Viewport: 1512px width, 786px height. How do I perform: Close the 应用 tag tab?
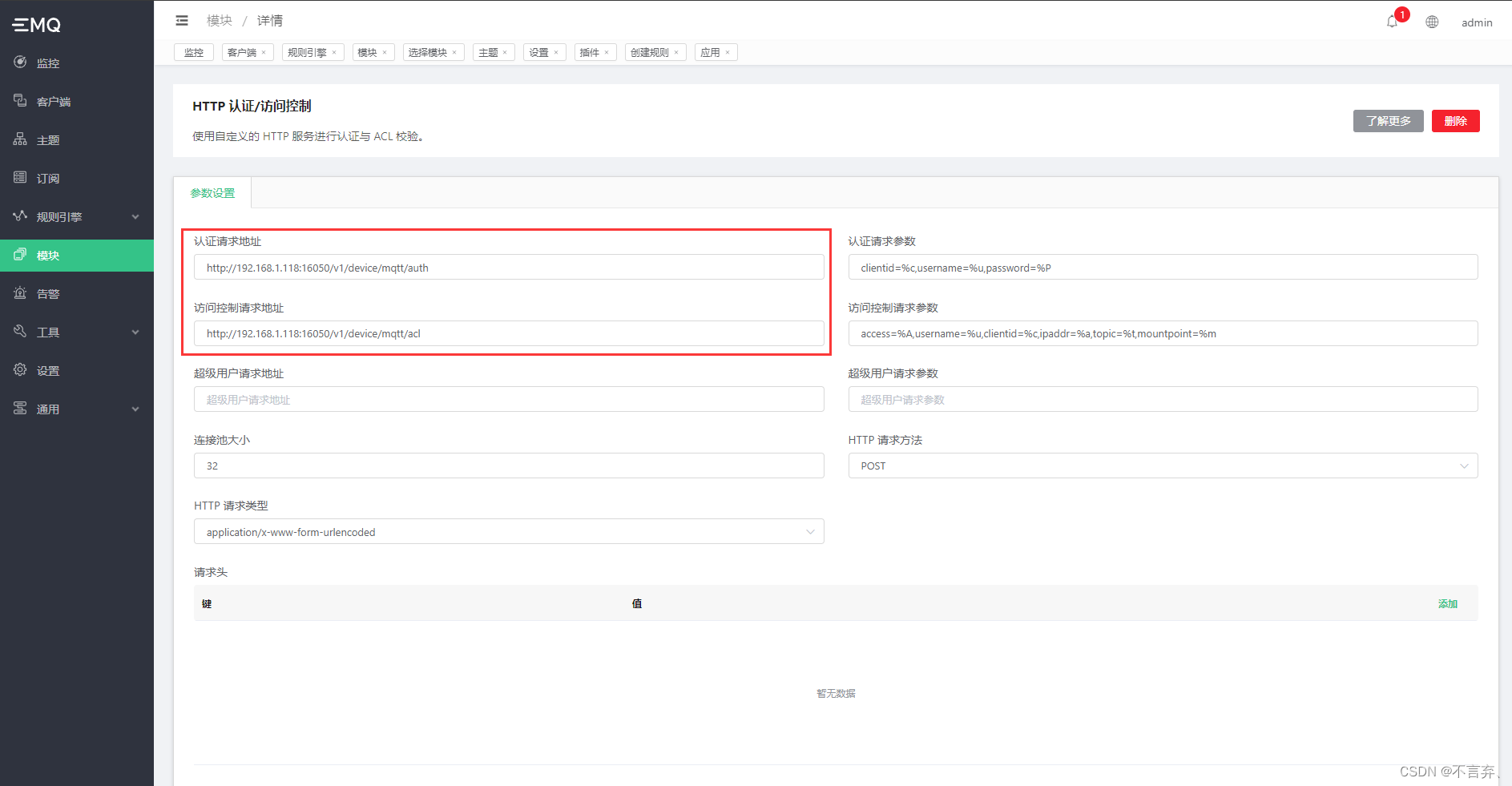(728, 53)
